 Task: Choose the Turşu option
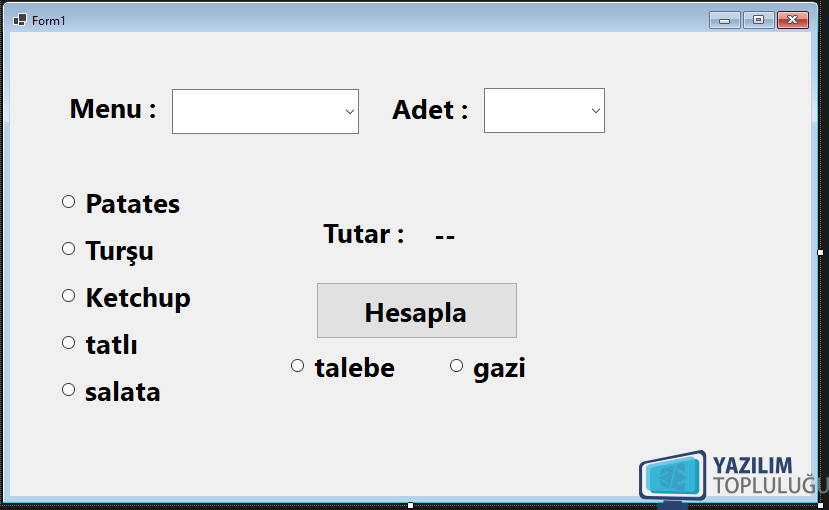tap(68, 248)
